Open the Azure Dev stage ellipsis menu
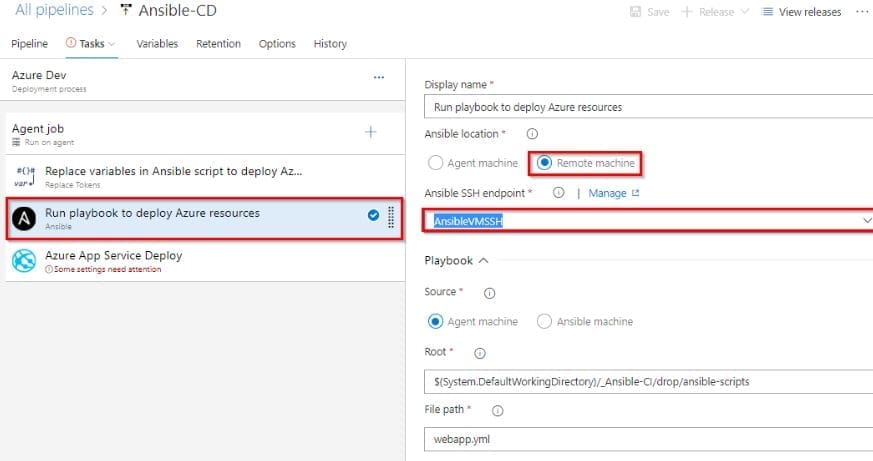 (x=379, y=77)
